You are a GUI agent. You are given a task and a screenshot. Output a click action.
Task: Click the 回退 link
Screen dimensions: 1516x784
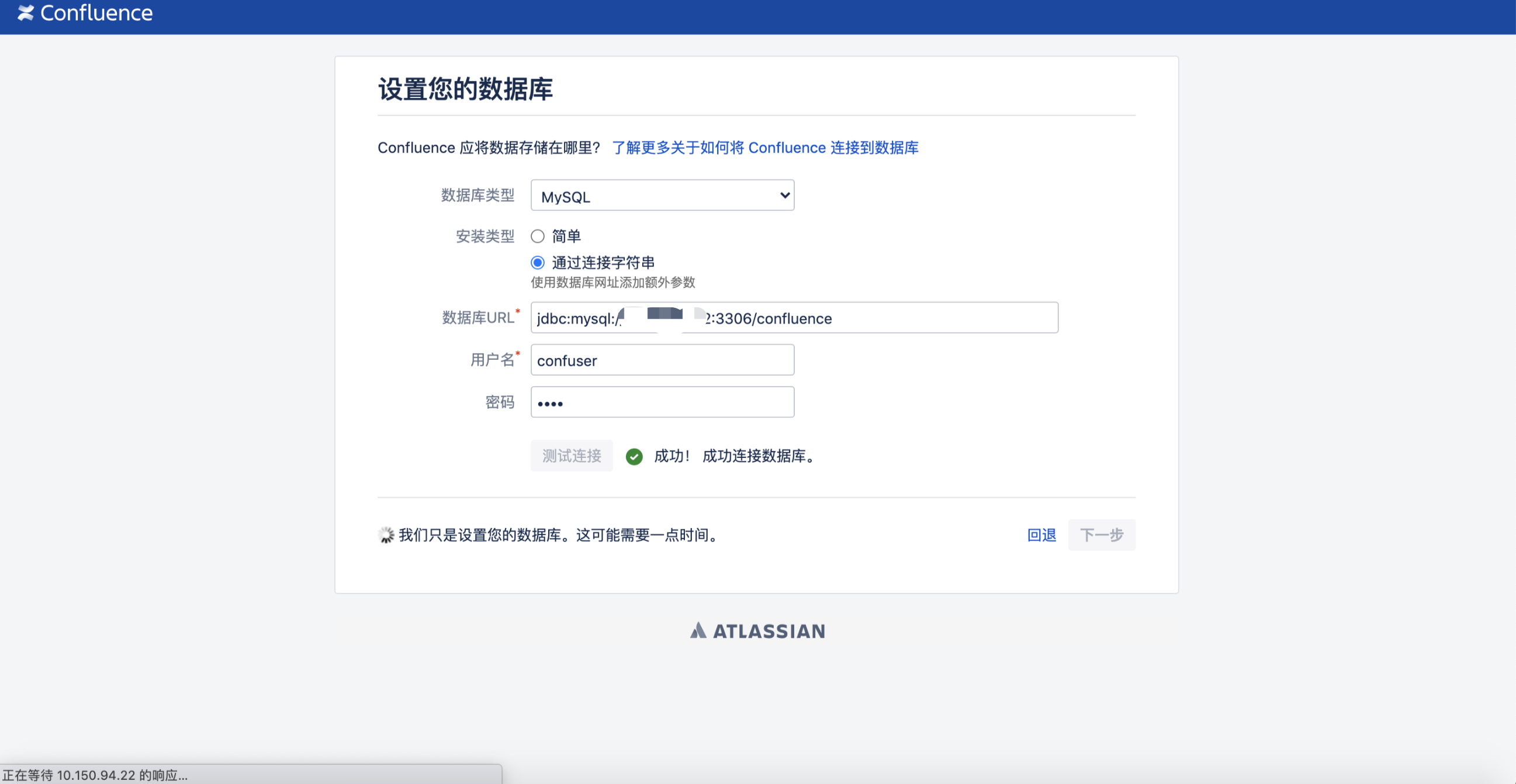(x=1041, y=535)
